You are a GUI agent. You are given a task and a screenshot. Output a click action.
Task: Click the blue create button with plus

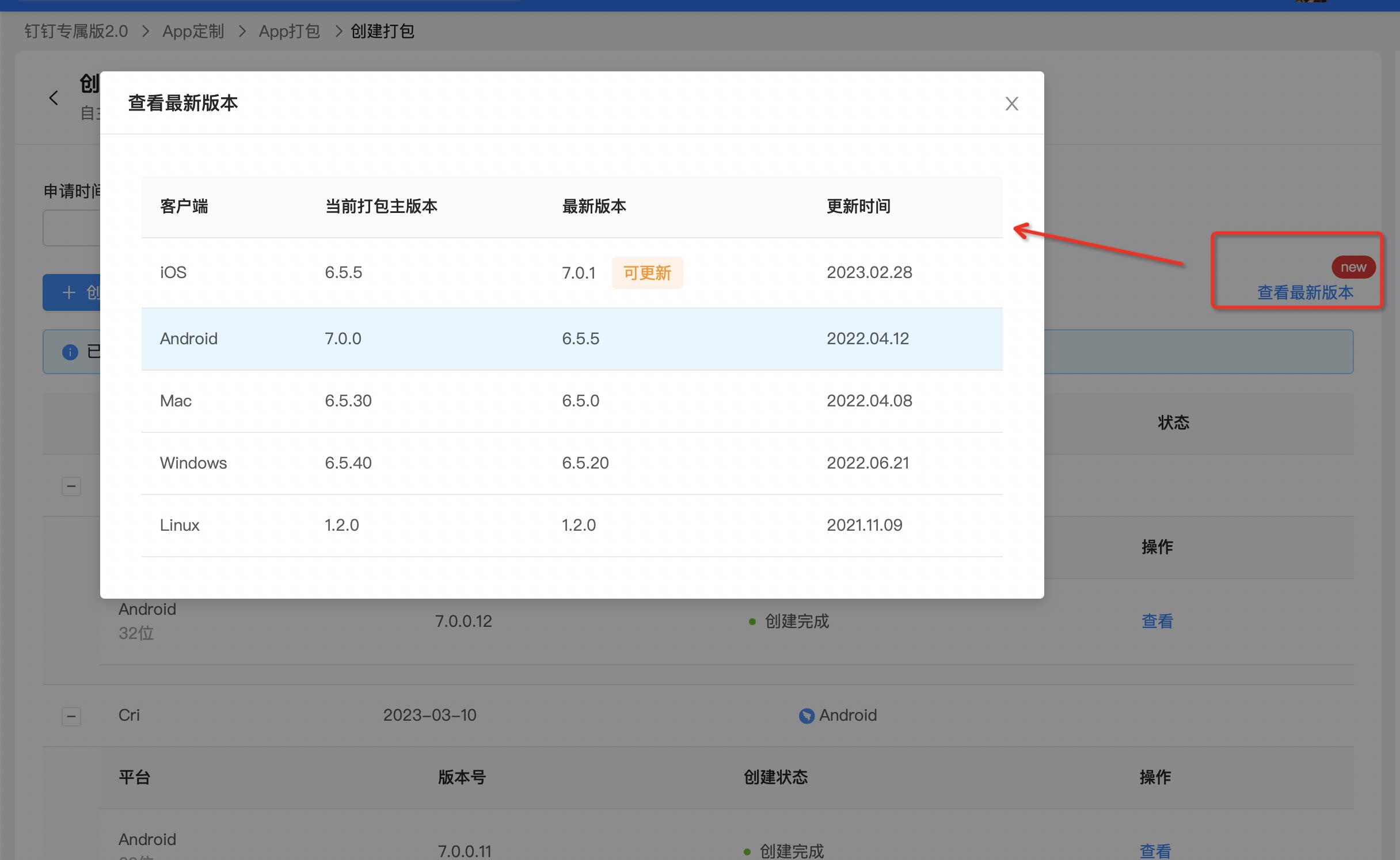click(71, 292)
